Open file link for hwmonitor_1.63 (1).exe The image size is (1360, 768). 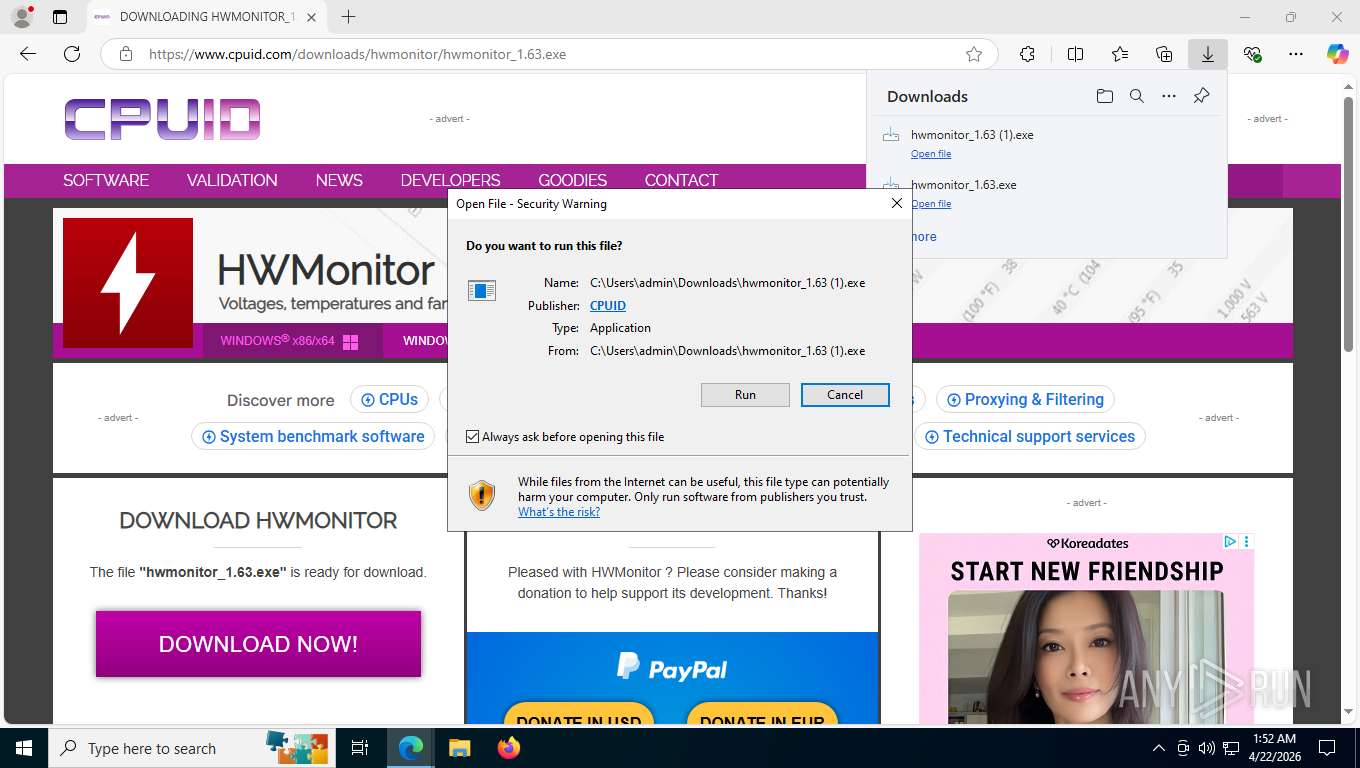(x=931, y=154)
